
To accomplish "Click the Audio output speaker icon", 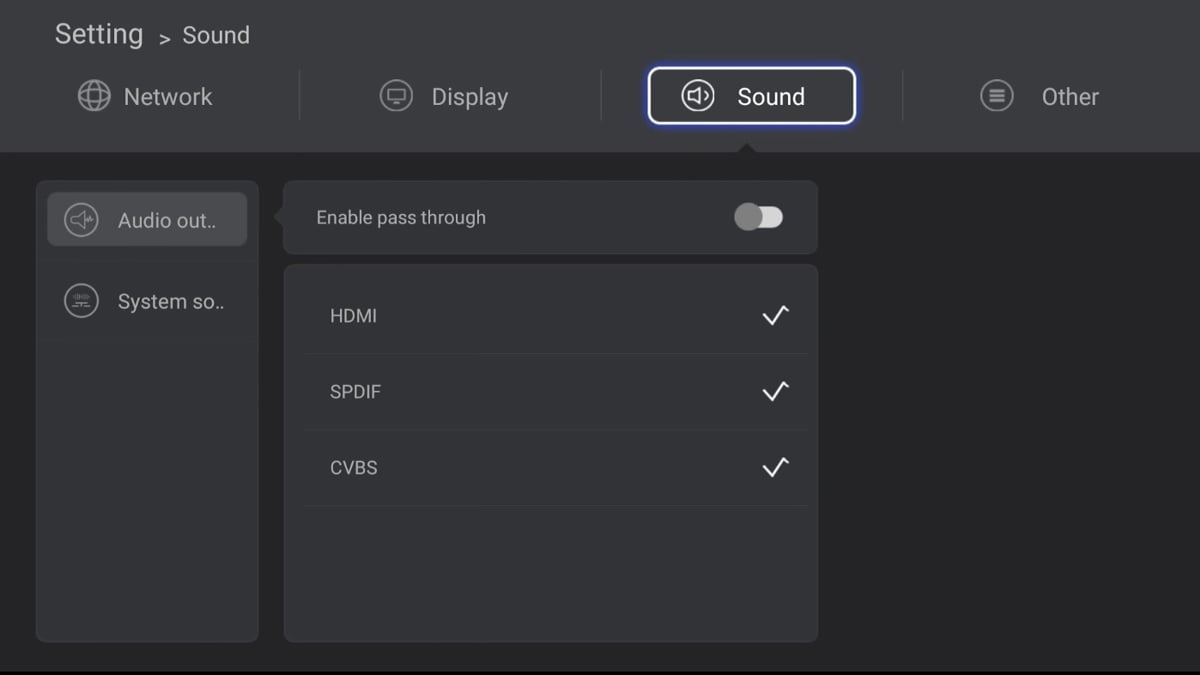I will pyautogui.click(x=81, y=220).
